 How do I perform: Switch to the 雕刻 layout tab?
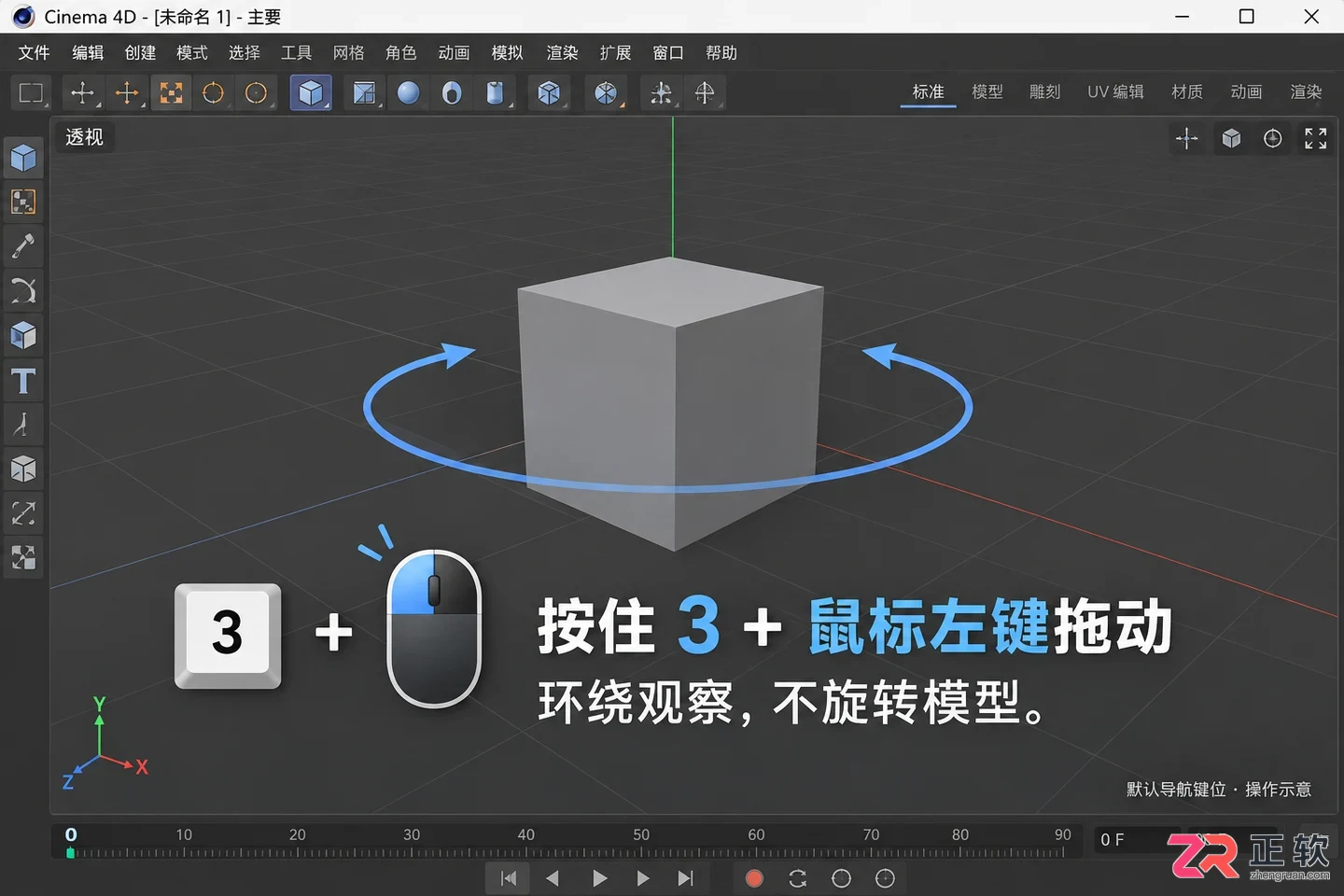1045,91
